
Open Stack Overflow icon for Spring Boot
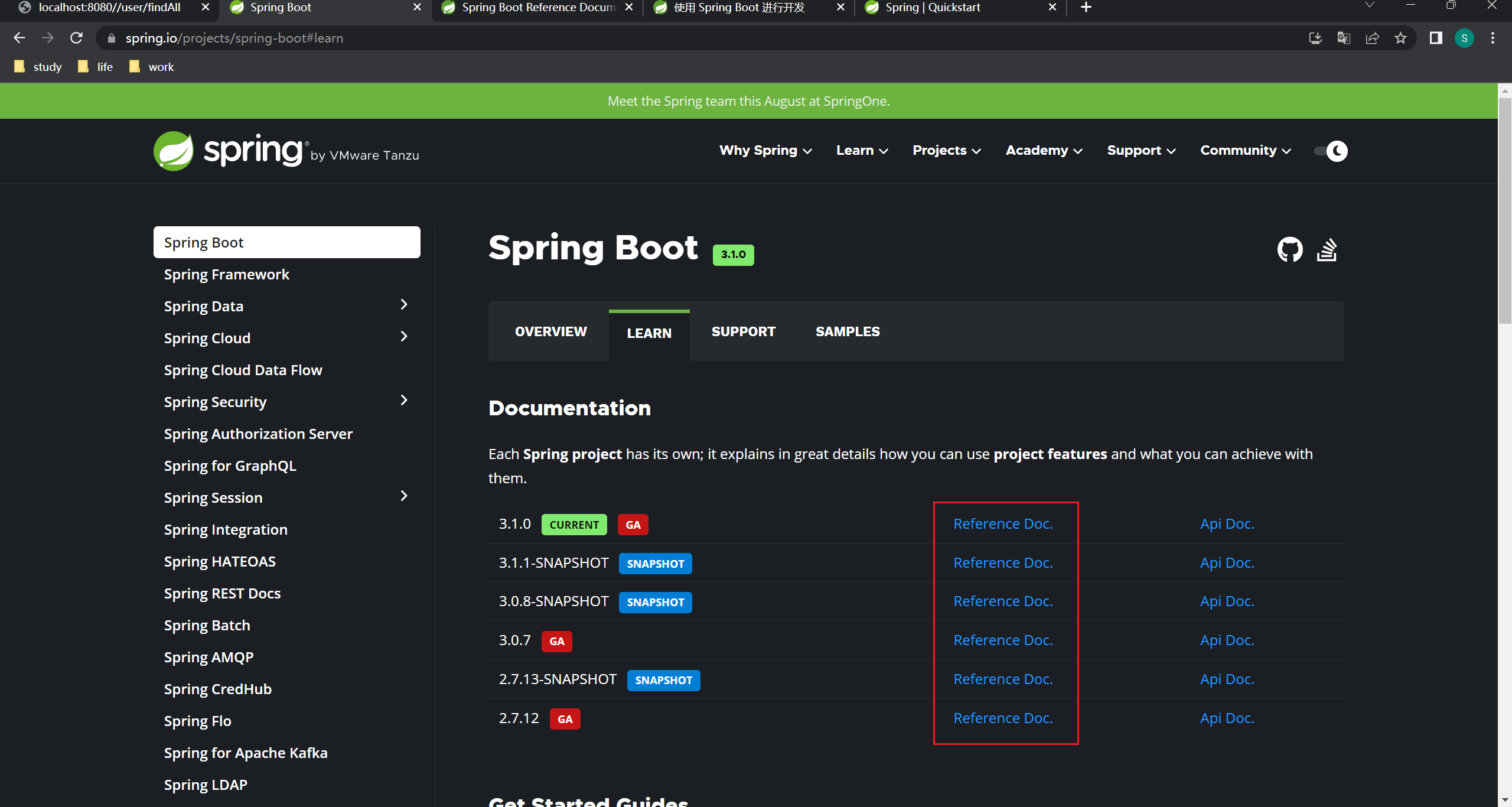click(1327, 250)
